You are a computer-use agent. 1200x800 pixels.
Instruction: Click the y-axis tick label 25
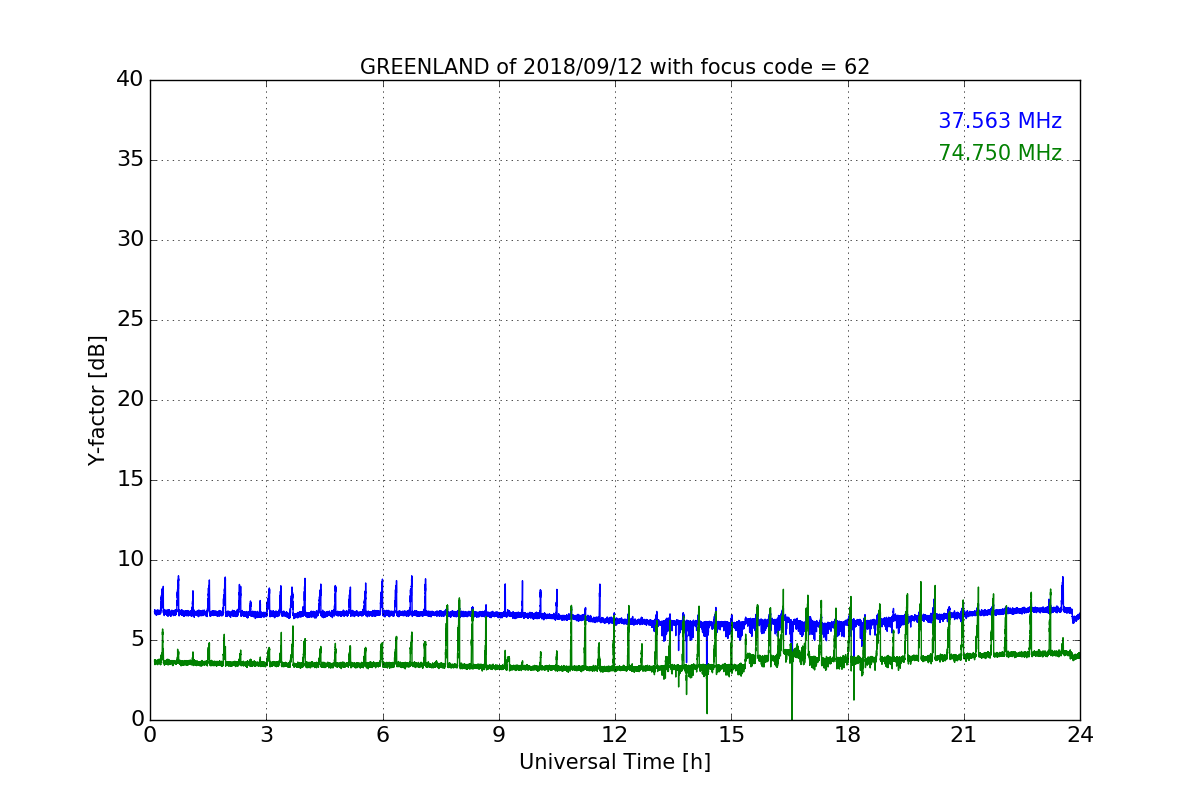click(130, 320)
